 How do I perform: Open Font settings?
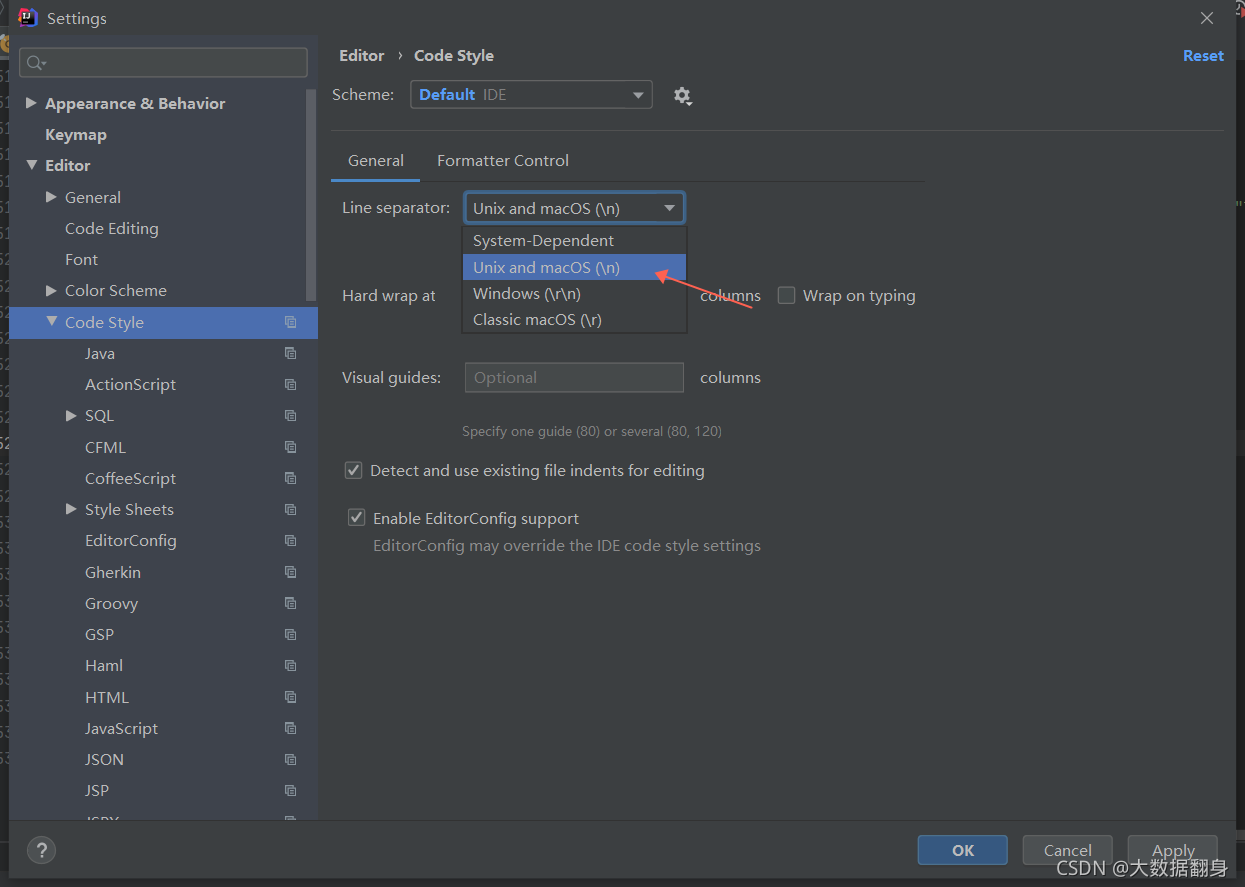(81, 259)
